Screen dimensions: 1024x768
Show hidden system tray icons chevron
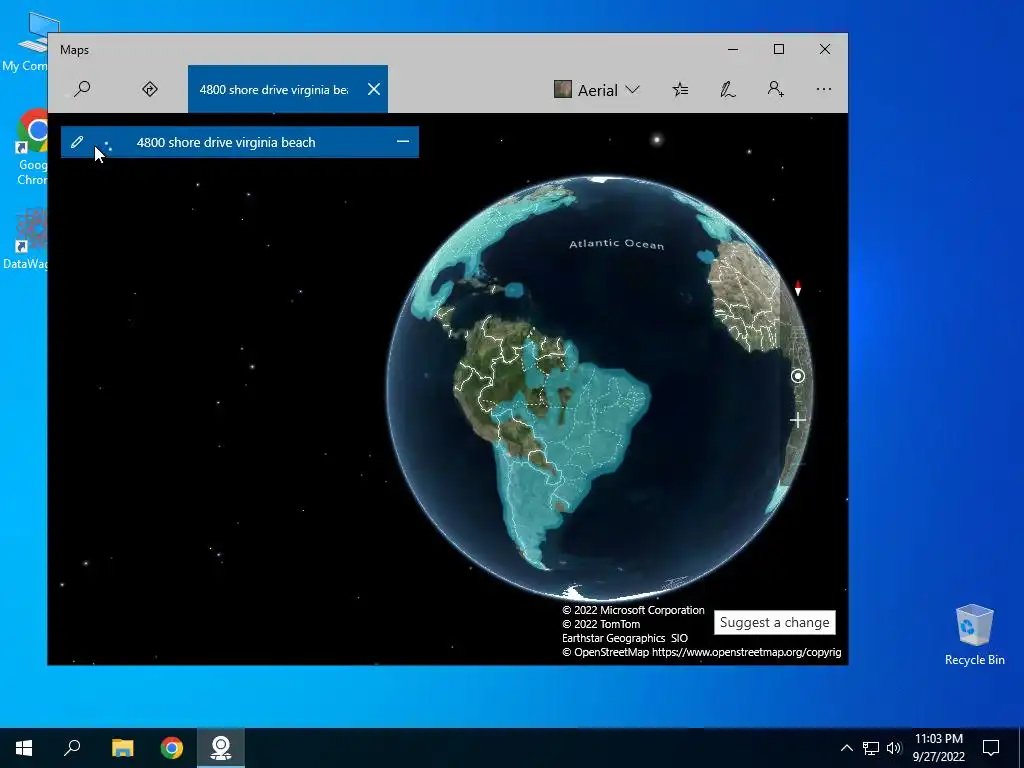tap(846, 748)
